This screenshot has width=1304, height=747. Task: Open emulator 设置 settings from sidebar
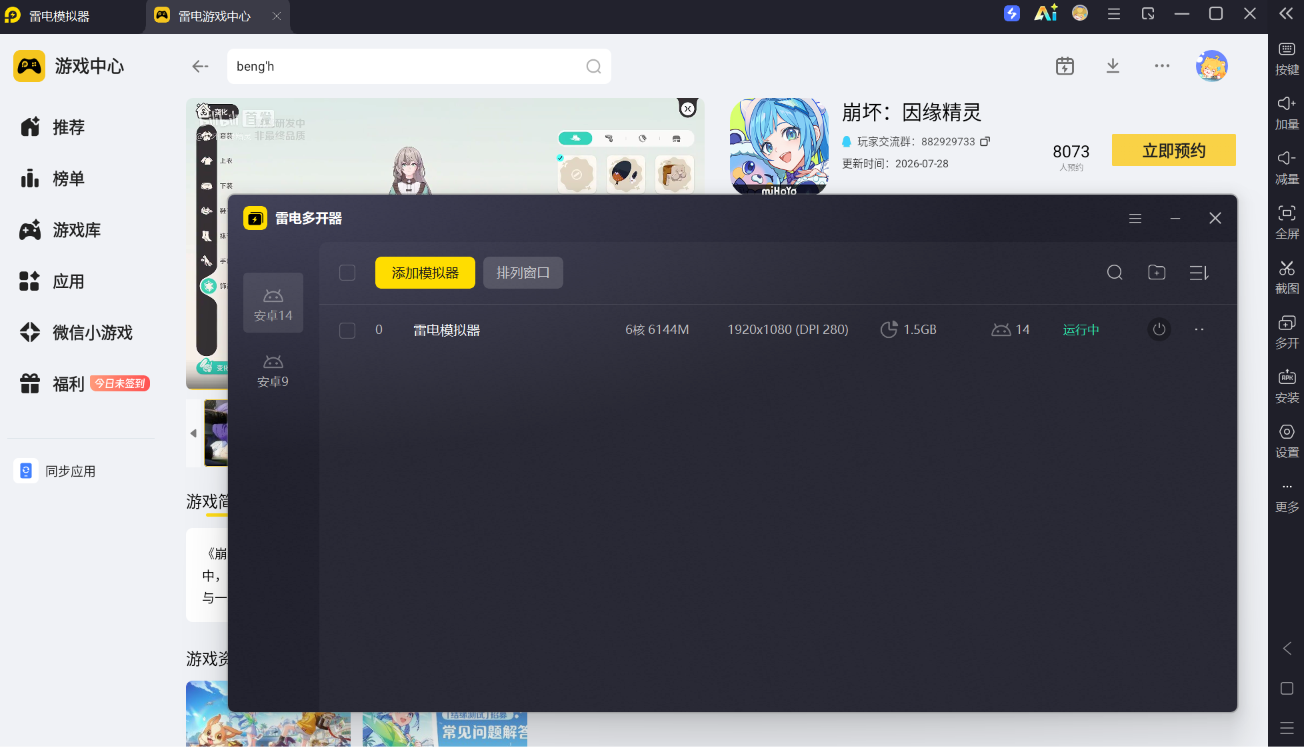[1287, 441]
